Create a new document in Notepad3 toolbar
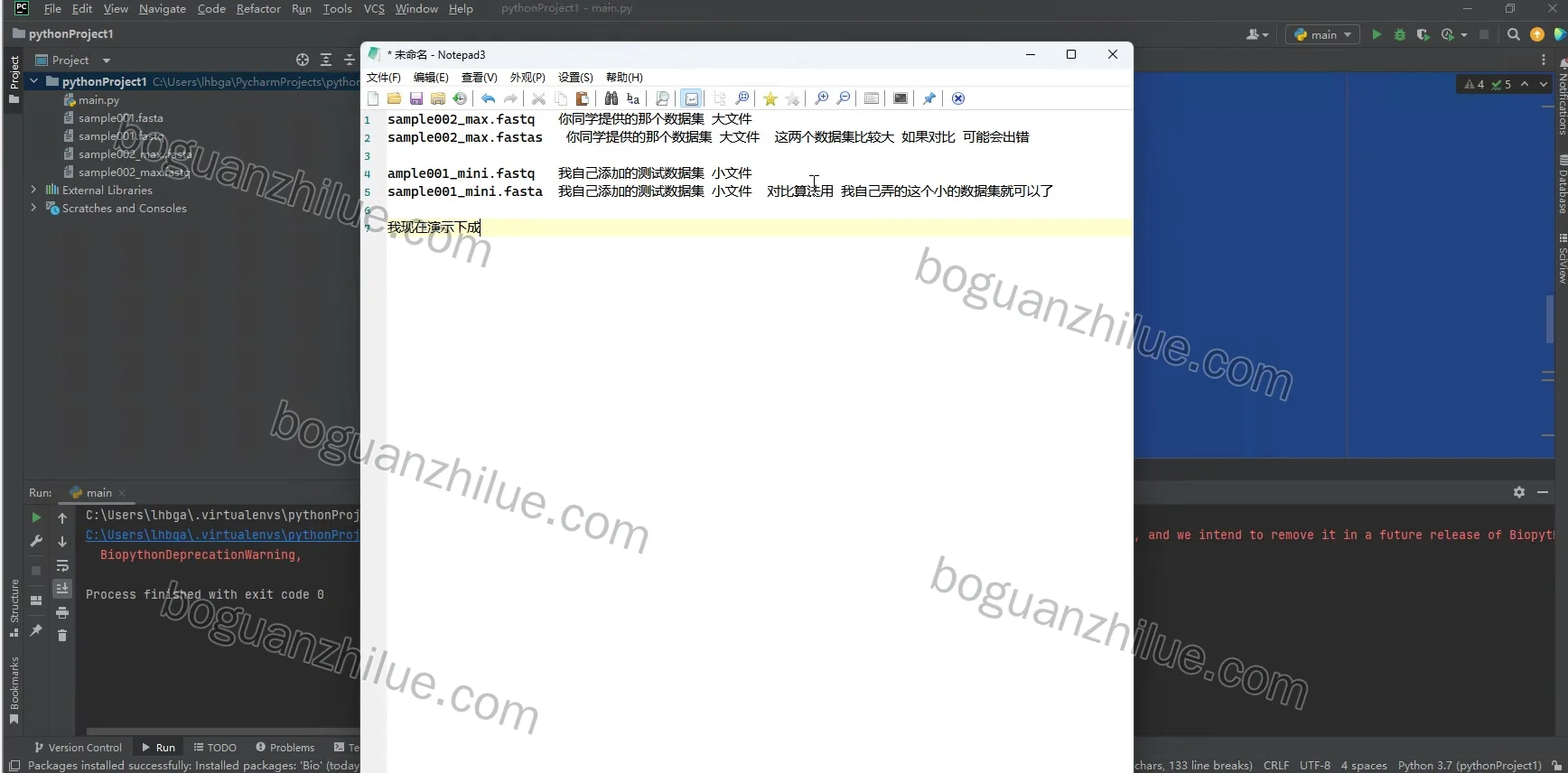1568x773 pixels. click(373, 98)
